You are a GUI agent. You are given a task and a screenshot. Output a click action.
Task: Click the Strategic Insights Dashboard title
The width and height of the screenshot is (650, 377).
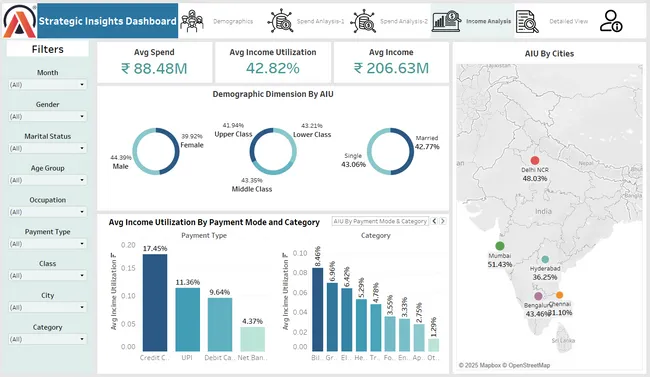pyautogui.click(x=107, y=21)
